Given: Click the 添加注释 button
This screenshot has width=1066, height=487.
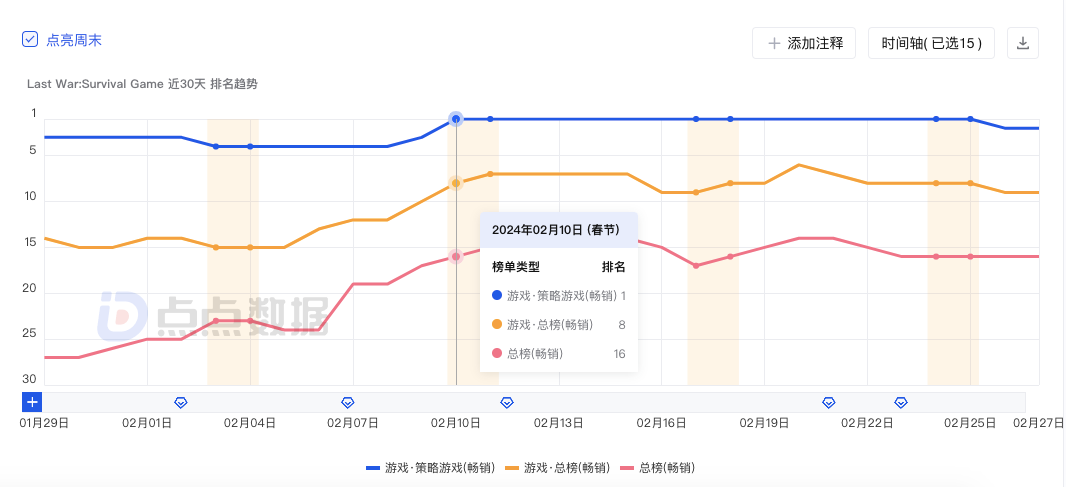Looking at the screenshot, I should pos(804,43).
